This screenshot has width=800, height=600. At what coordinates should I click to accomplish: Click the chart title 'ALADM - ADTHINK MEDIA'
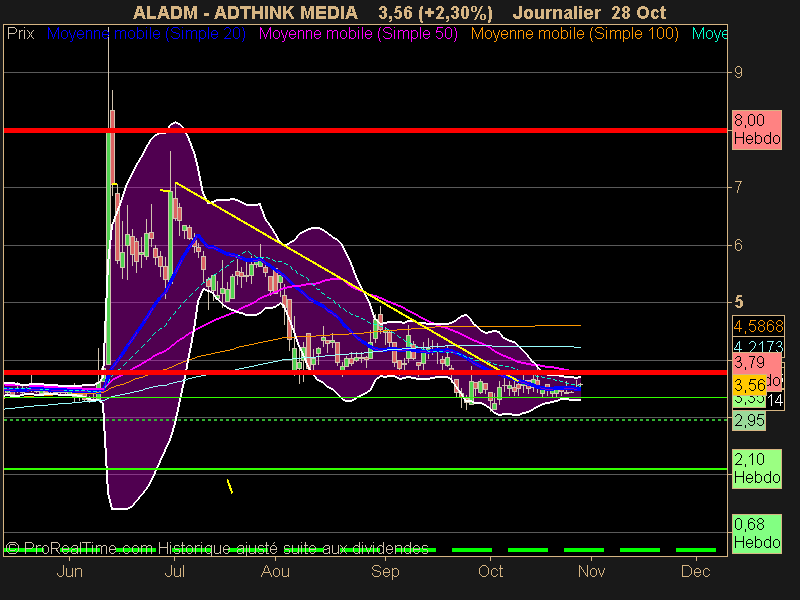pyautogui.click(x=245, y=13)
